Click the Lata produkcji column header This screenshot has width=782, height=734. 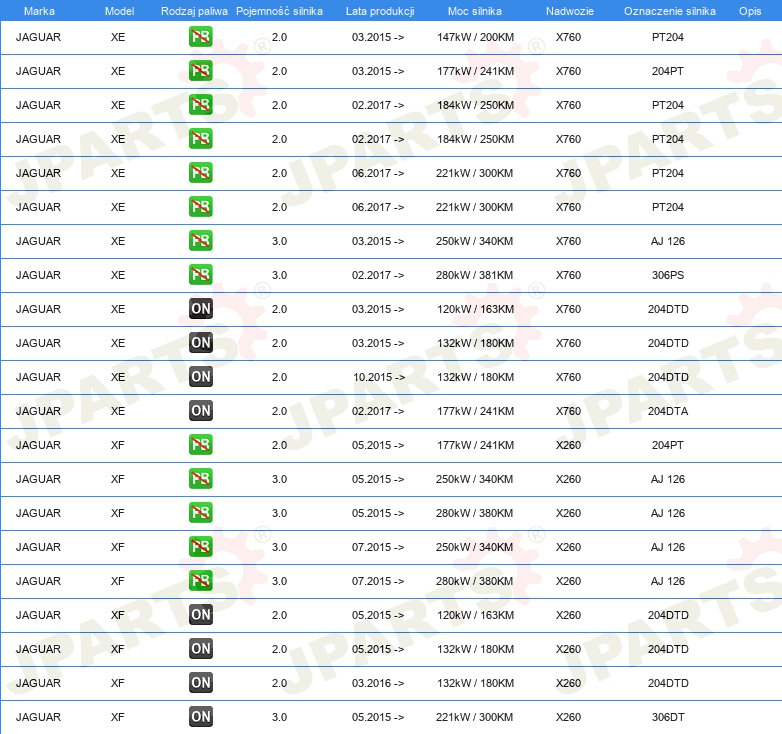pos(378,10)
